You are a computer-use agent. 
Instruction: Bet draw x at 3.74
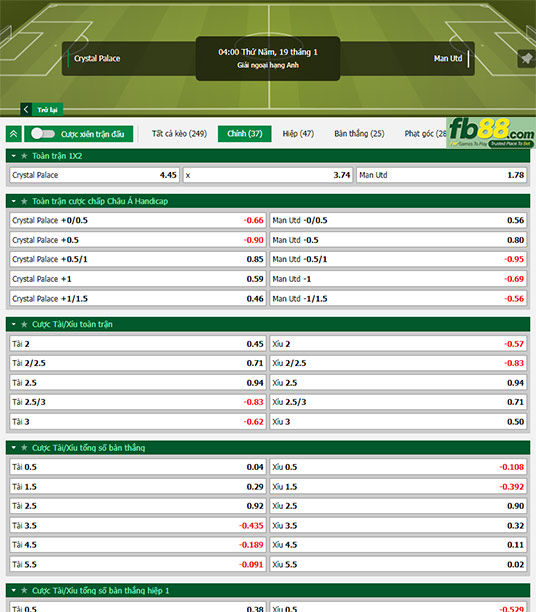pyautogui.click(x=268, y=175)
